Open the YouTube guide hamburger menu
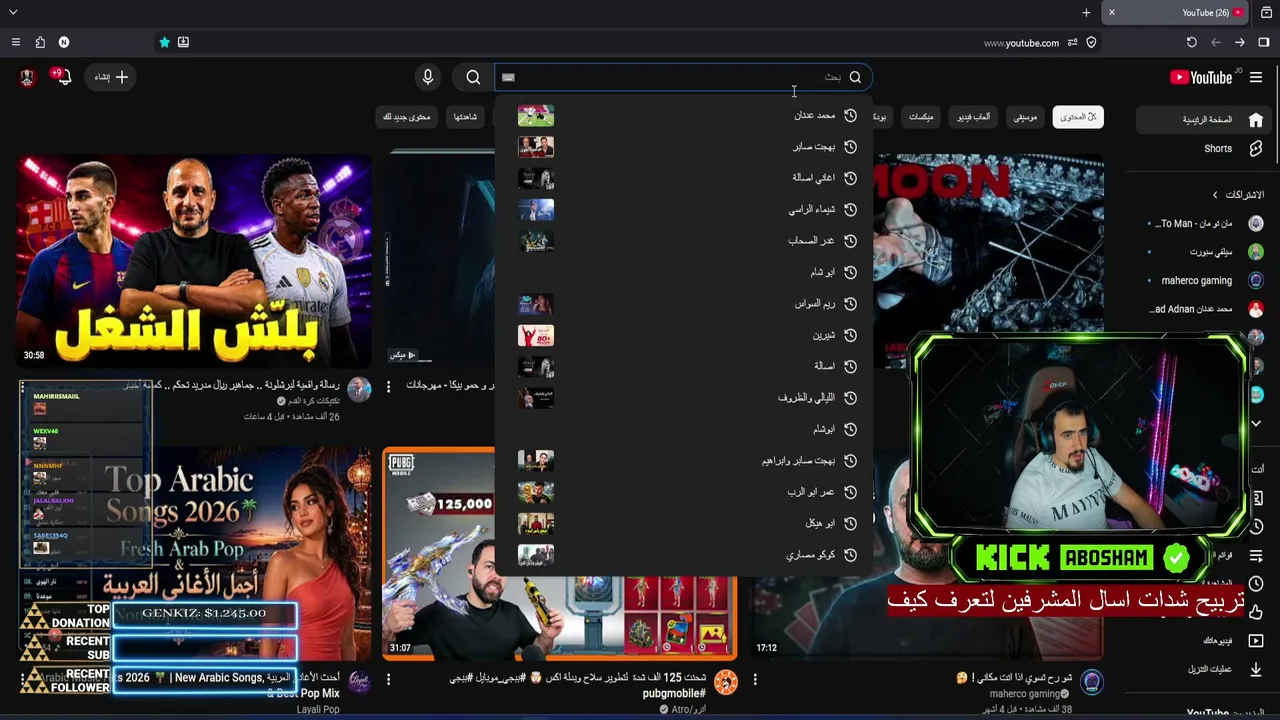1280x720 pixels. pyautogui.click(x=1256, y=77)
